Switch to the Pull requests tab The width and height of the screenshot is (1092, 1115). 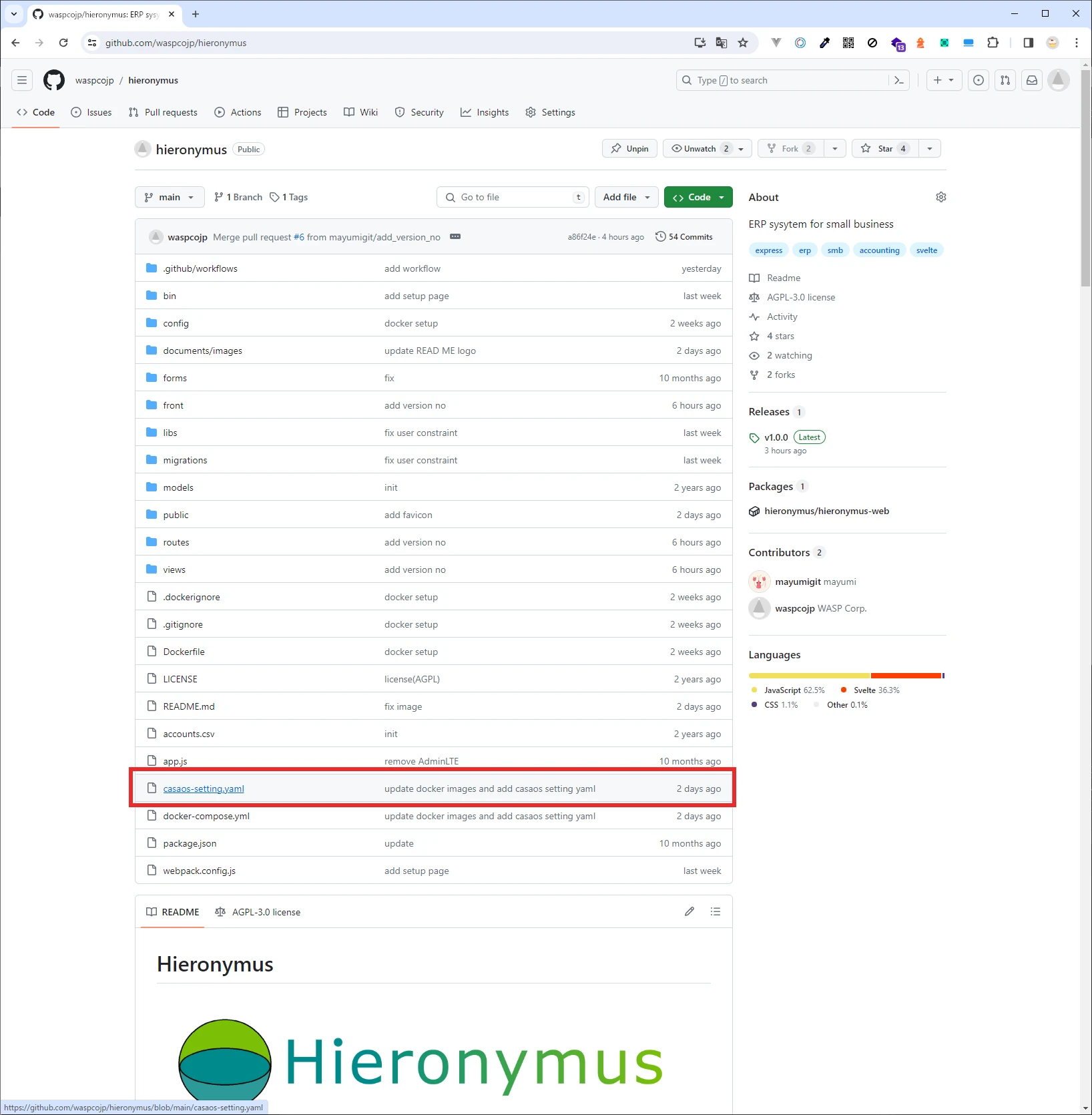coord(163,112)
